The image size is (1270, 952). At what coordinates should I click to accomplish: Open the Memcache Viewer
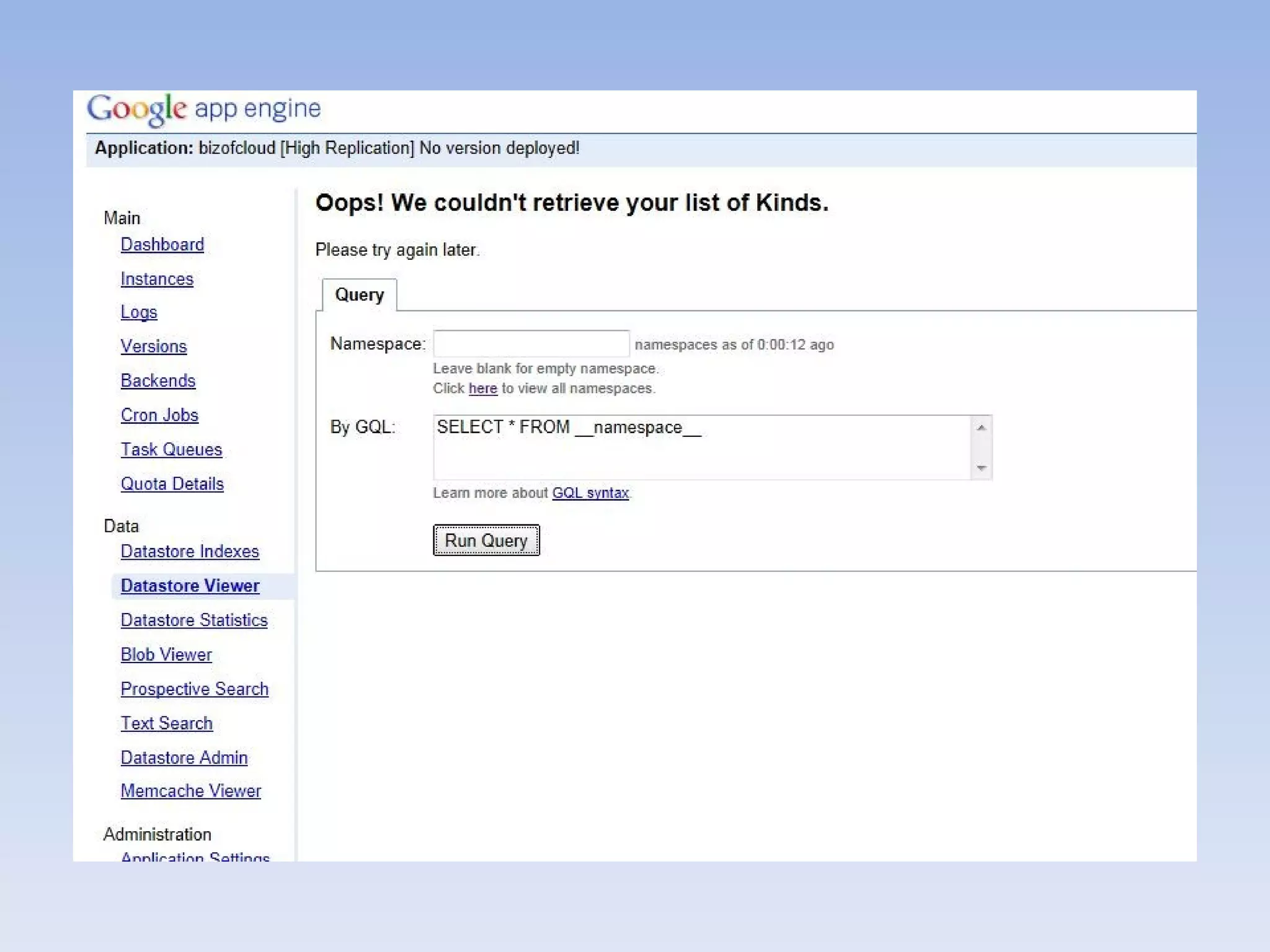click(x=191, y=791)
